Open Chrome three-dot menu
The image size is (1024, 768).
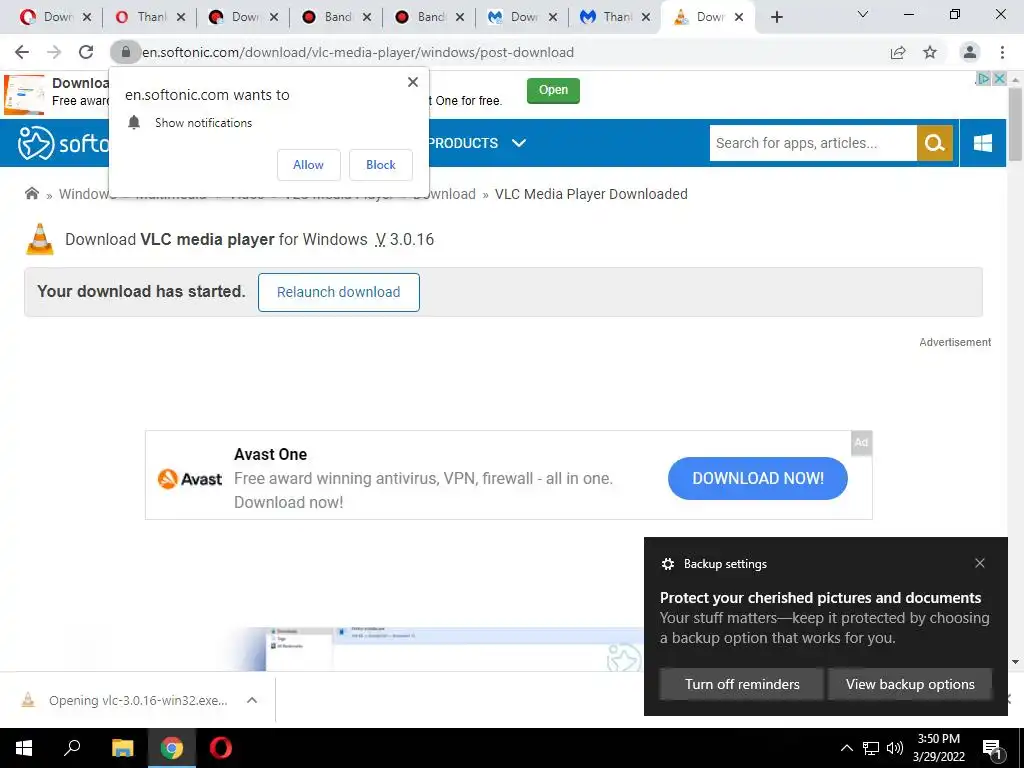1002,52
